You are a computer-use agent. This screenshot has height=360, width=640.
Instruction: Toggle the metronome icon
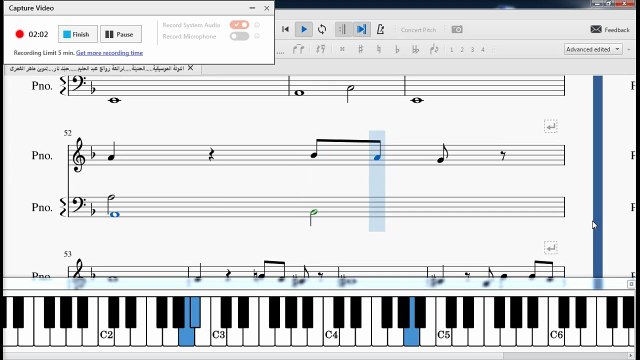(x=380, y=29)
